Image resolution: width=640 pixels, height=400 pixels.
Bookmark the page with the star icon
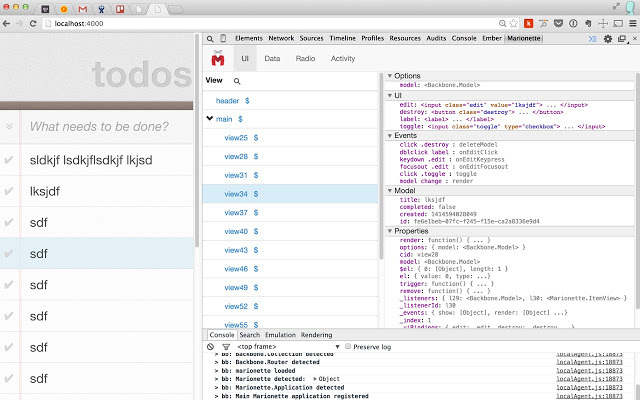click(x=514, y=24)
